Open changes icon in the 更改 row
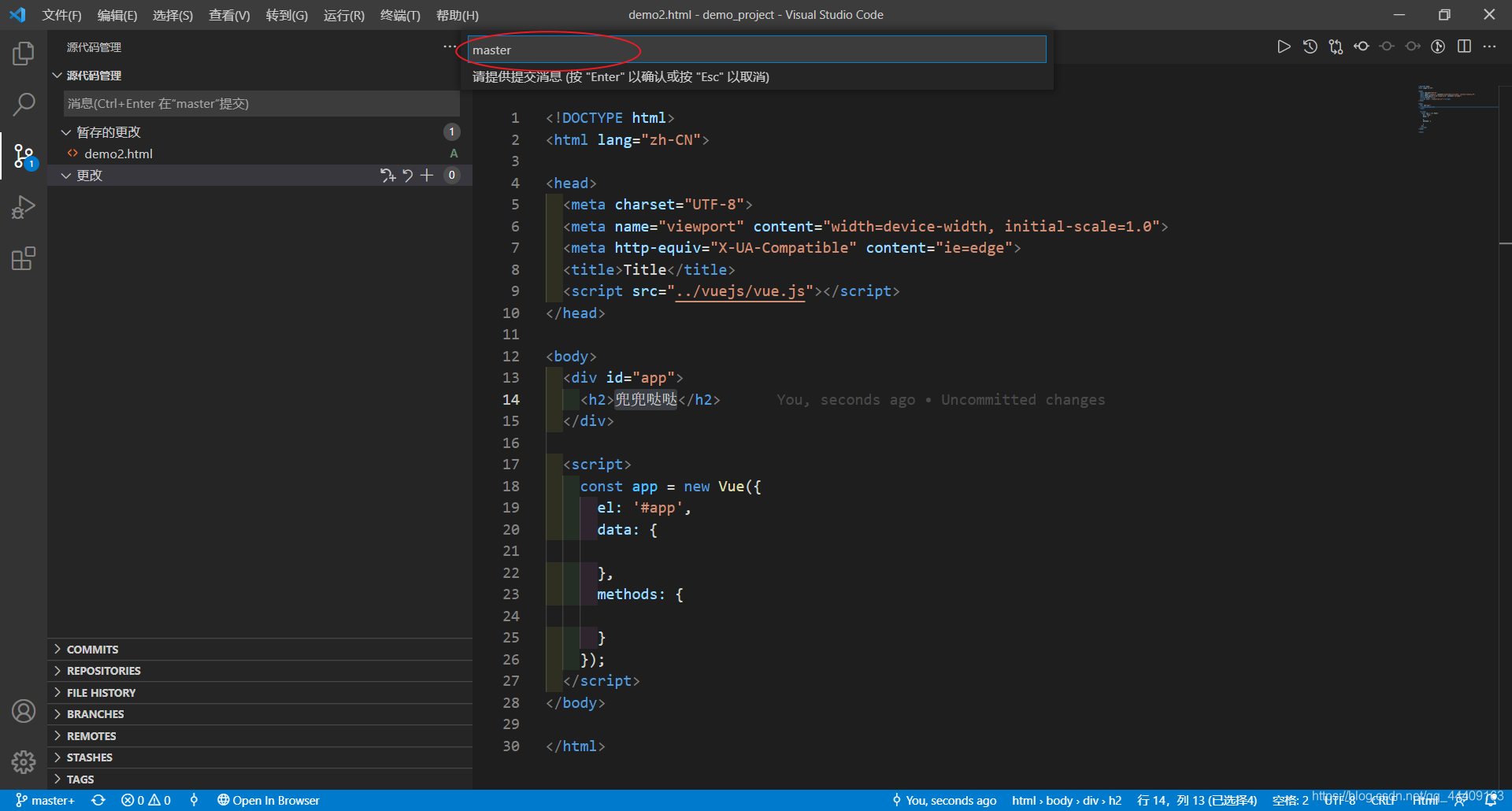This screenshot has height=811, width=1512. point(387,175)
